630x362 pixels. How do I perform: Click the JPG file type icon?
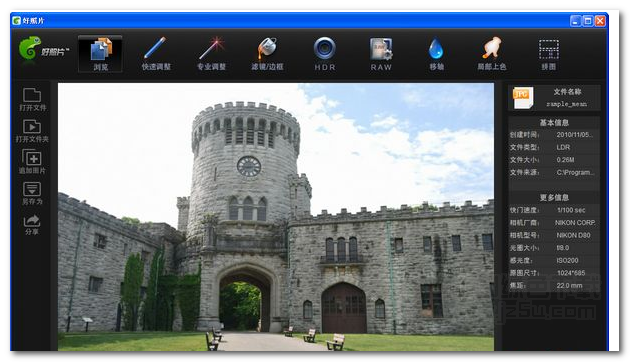point(523,98)
